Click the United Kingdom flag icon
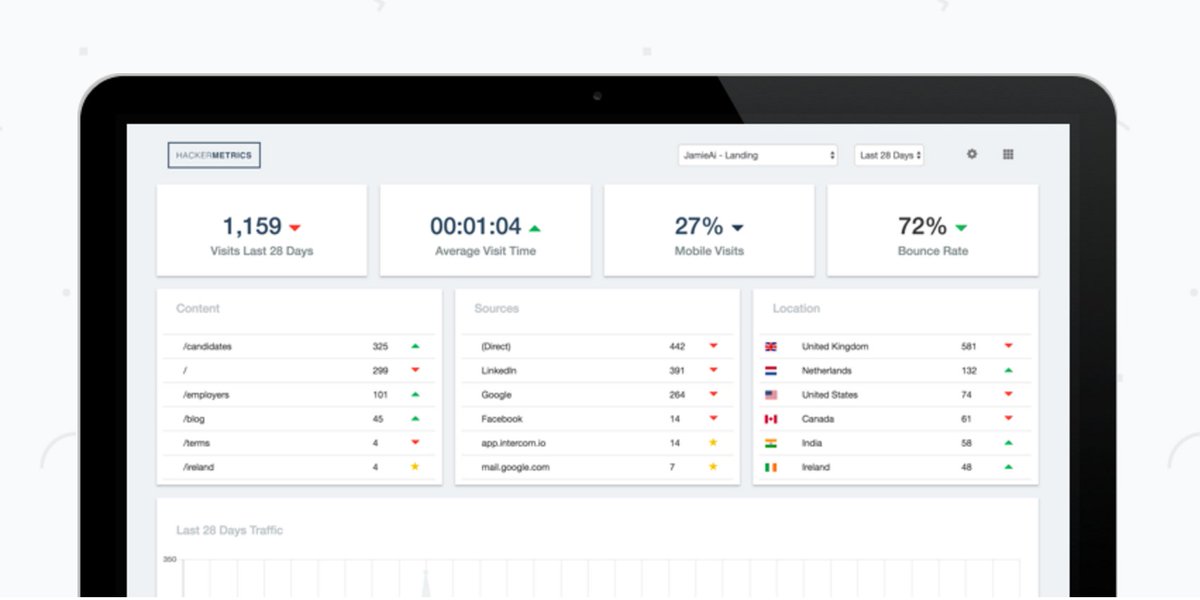Screen dimensions: 1200x600 [771, 346]
